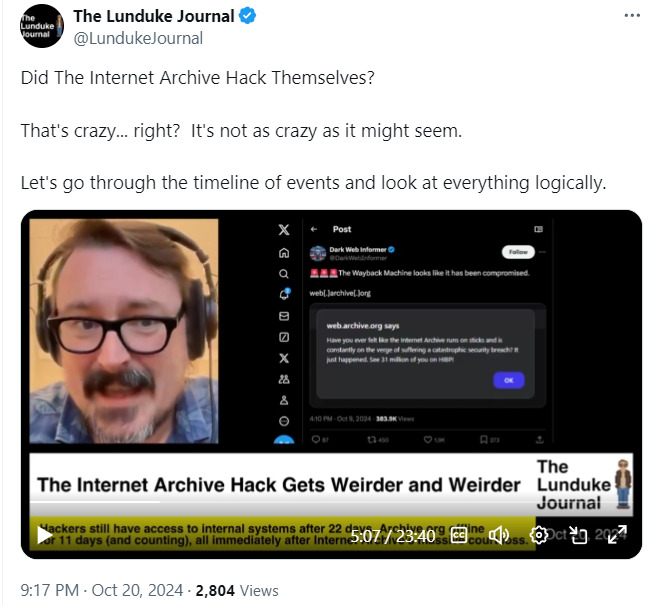Image resolution: width=655 pixels, height=605 pixels.
Task: Click the 9:17 PM Oct 20, 2024 timestamp
Action: [x=102, y=590]
